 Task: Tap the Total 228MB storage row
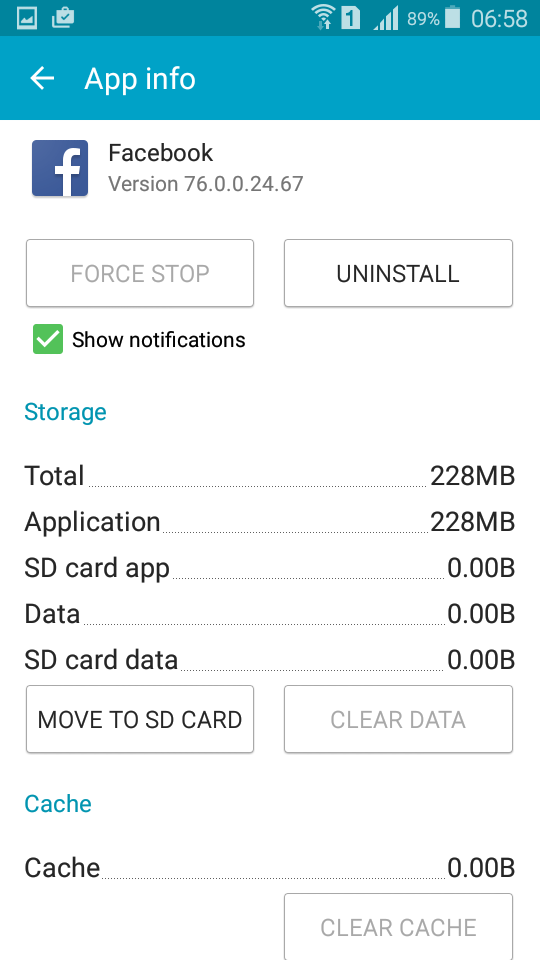pos(269,476)
